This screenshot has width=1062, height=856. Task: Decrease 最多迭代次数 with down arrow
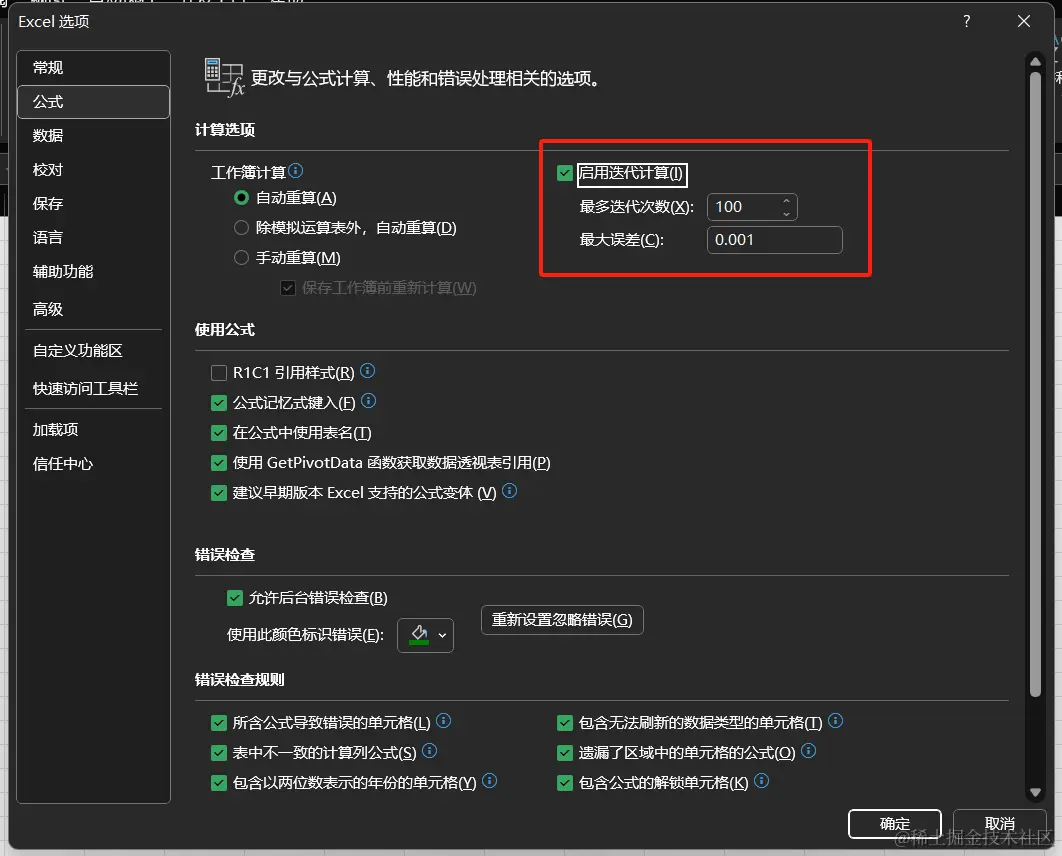tap(786, 213)
